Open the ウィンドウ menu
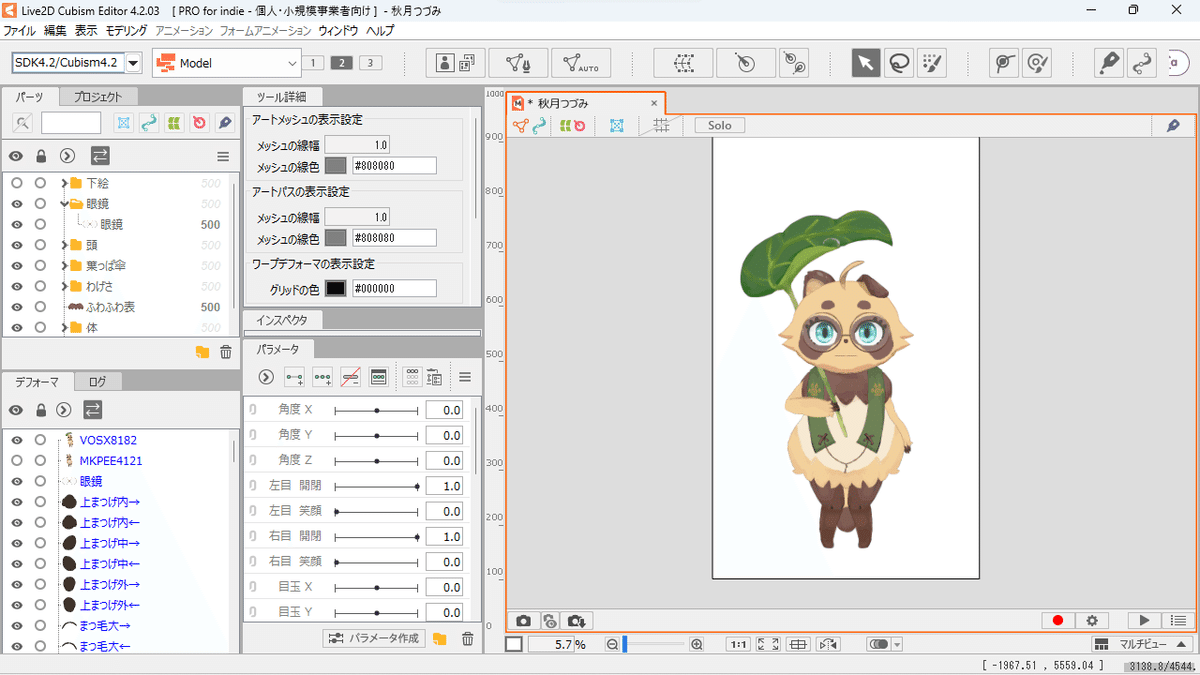 [338, 31]
